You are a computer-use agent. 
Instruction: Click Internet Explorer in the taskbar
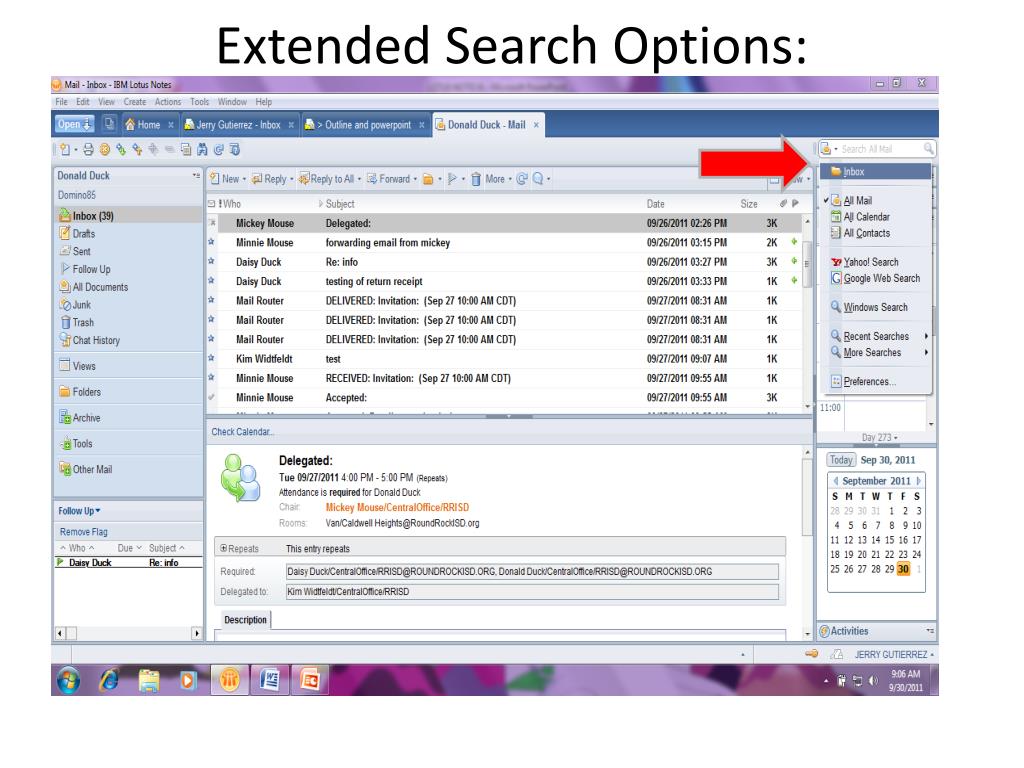coord(109,680)
